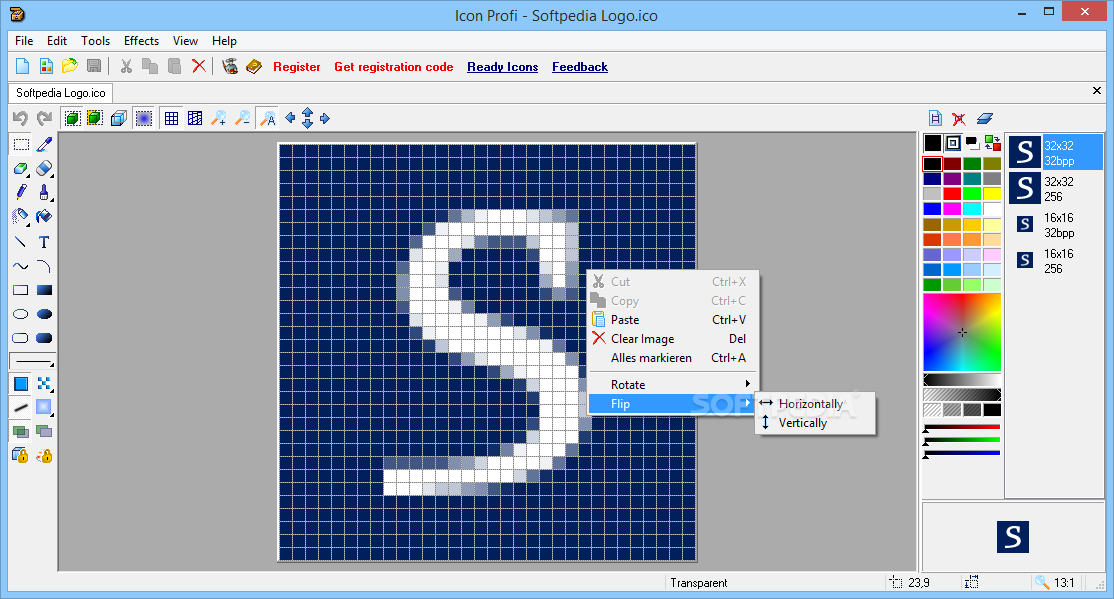The image size is (1114, 599).
Task: Expand the gradient square tool options
Action: click(51, 414)
